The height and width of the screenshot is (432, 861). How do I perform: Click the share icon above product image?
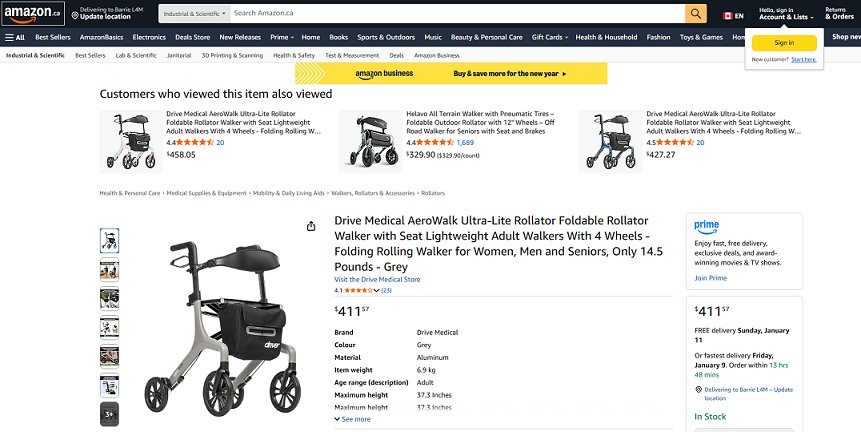pyautogui.click(x=311, y=226)
